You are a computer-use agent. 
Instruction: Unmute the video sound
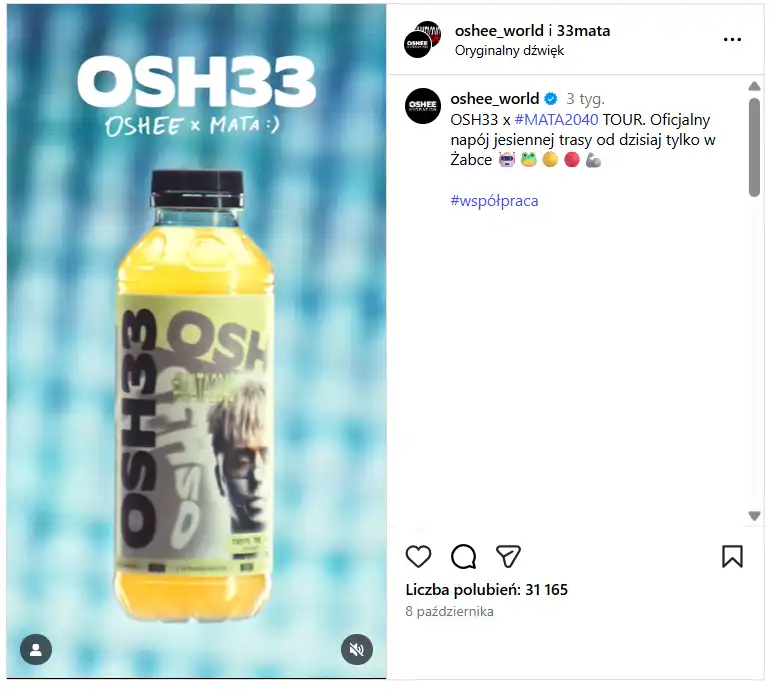(356, 650)
